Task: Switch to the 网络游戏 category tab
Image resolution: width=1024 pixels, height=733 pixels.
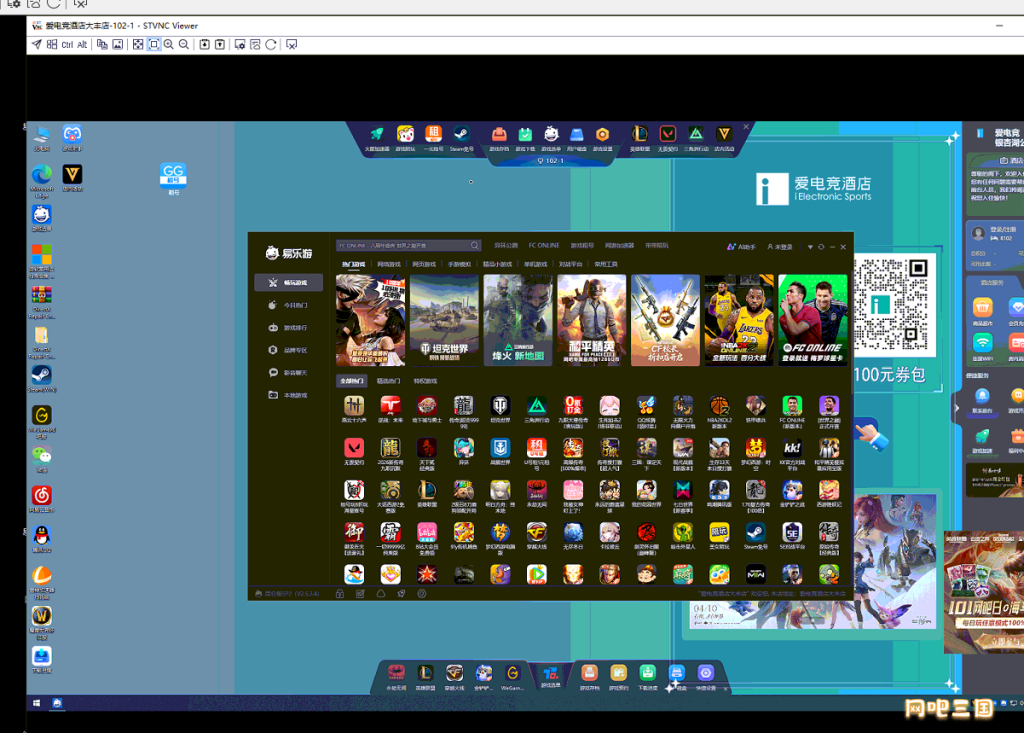Action: 389,265
